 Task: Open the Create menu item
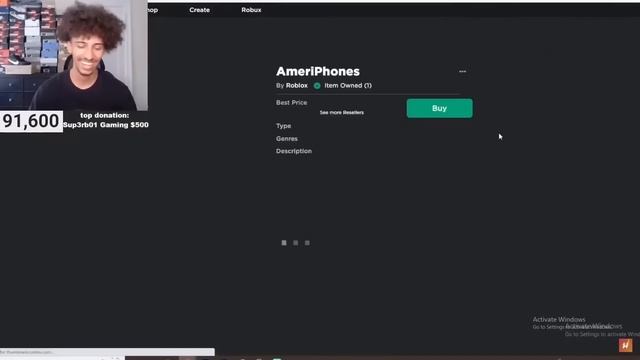(200, 10)
